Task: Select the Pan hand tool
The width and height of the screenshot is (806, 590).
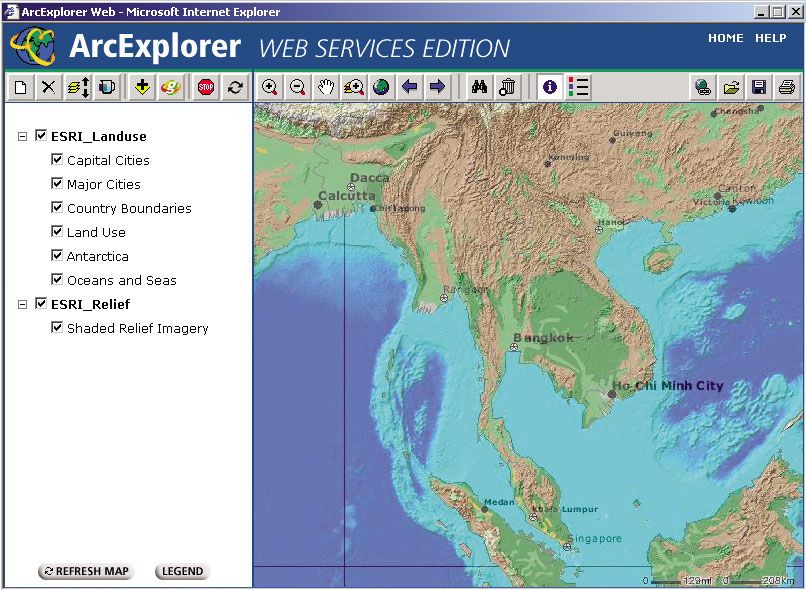Action: [x=326, y=87]
